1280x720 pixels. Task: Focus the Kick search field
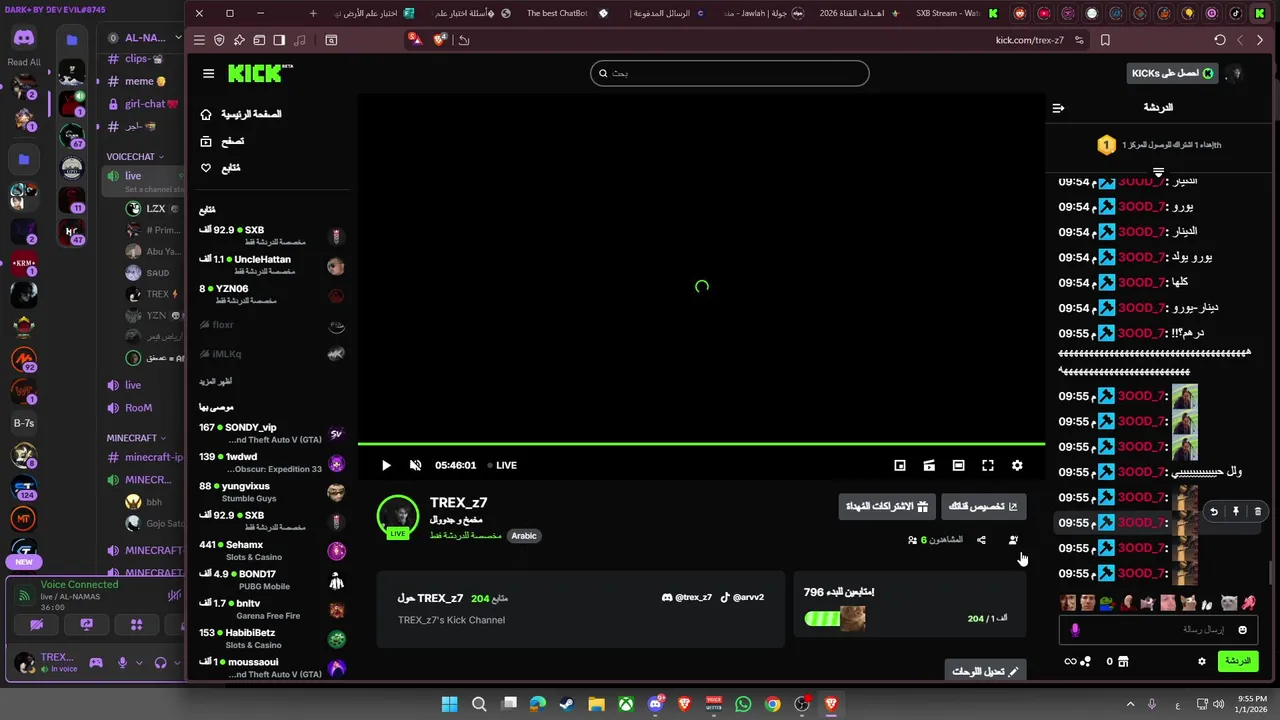[730, 73]
